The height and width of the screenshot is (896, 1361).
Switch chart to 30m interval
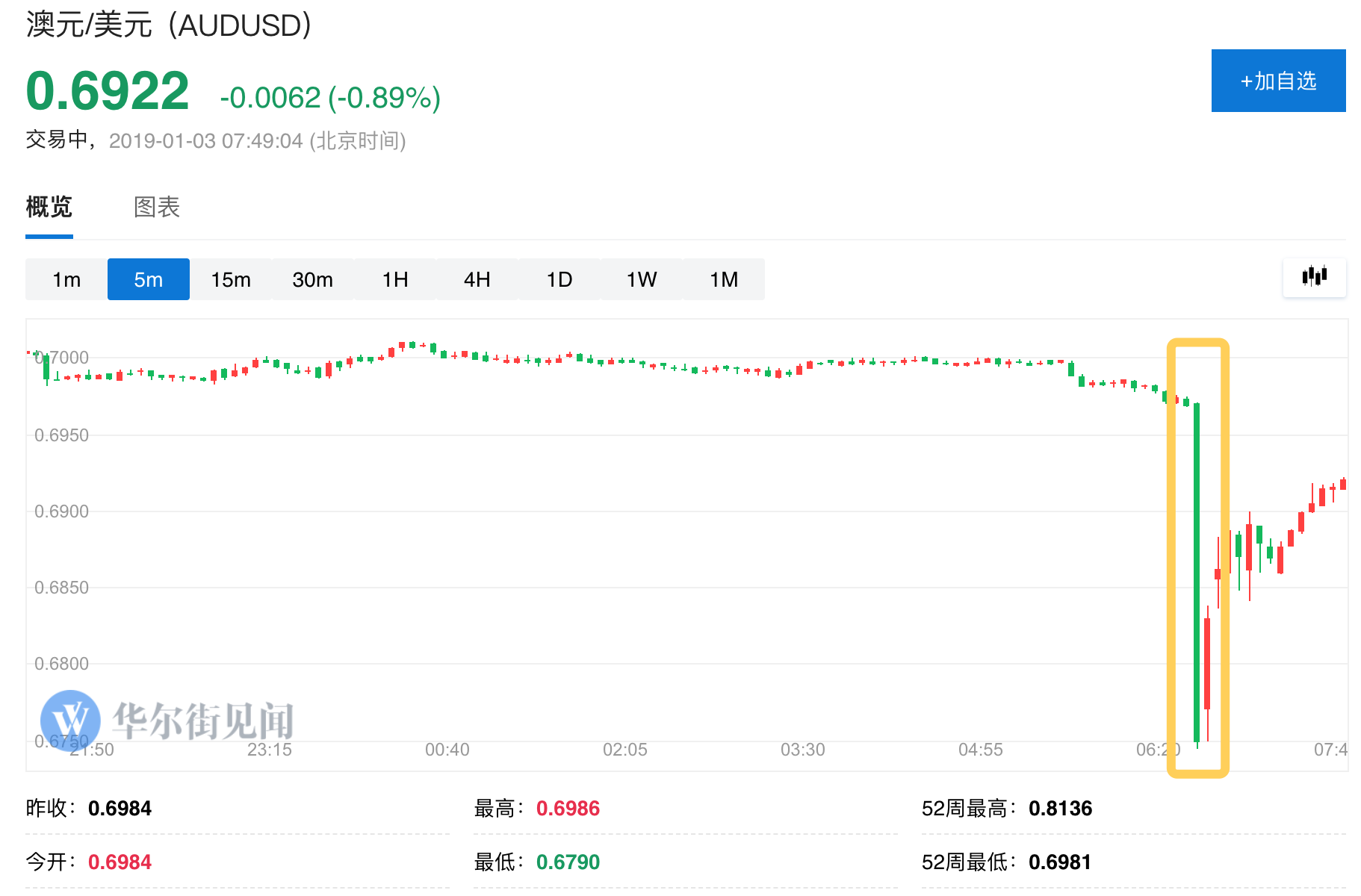click(x=312, y=279)
